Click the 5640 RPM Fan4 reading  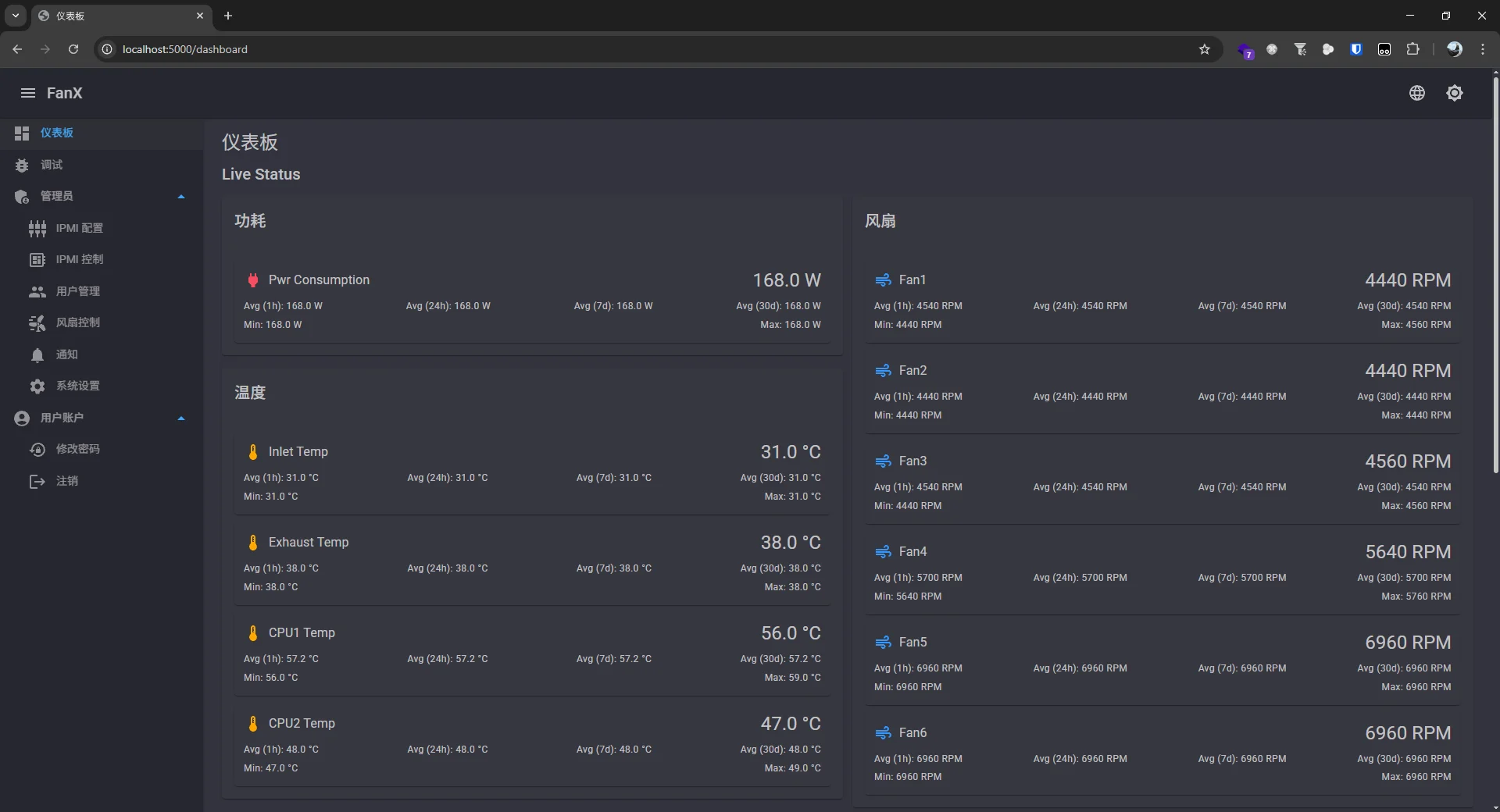1408,552
